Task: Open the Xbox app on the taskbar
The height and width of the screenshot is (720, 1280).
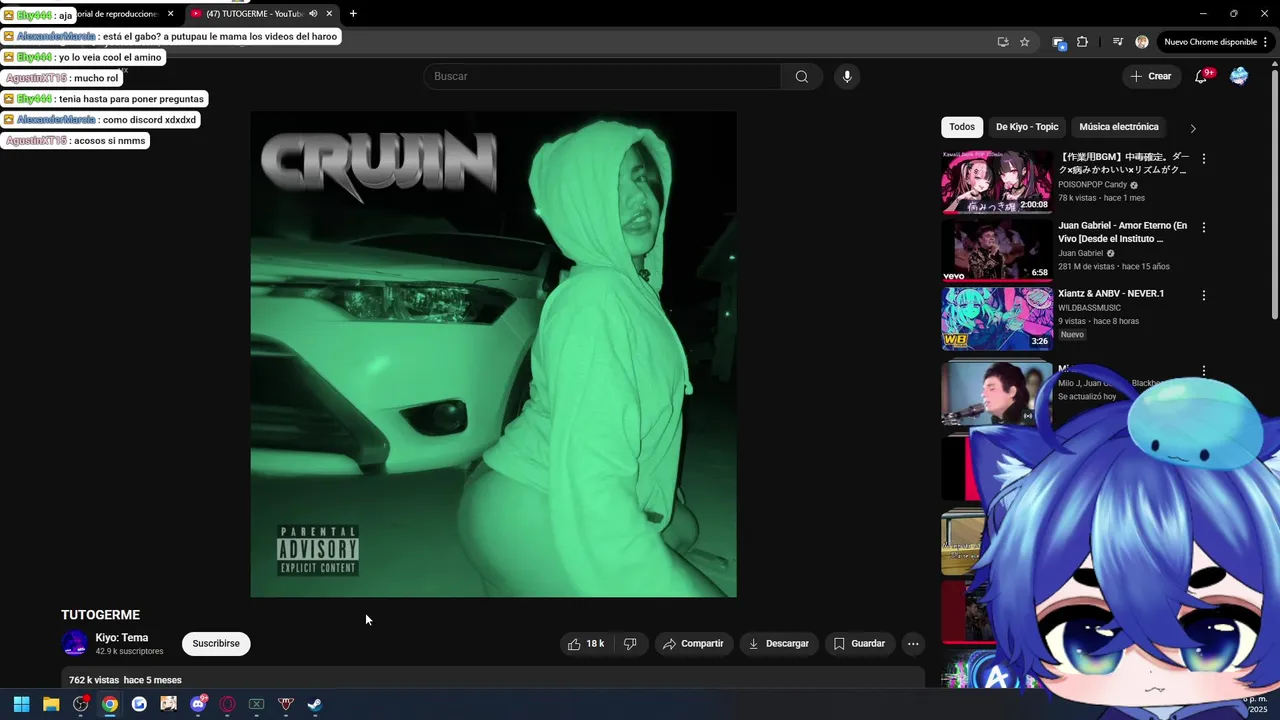Action: [256, 704]
